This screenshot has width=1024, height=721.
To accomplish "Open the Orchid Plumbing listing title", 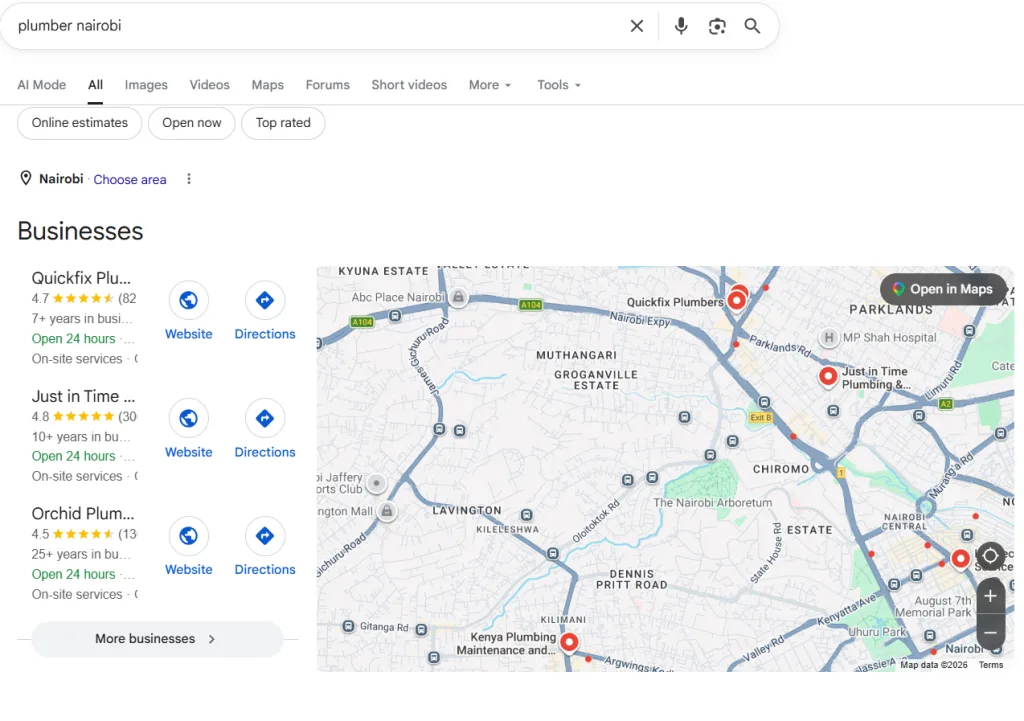I will point(83,513).
